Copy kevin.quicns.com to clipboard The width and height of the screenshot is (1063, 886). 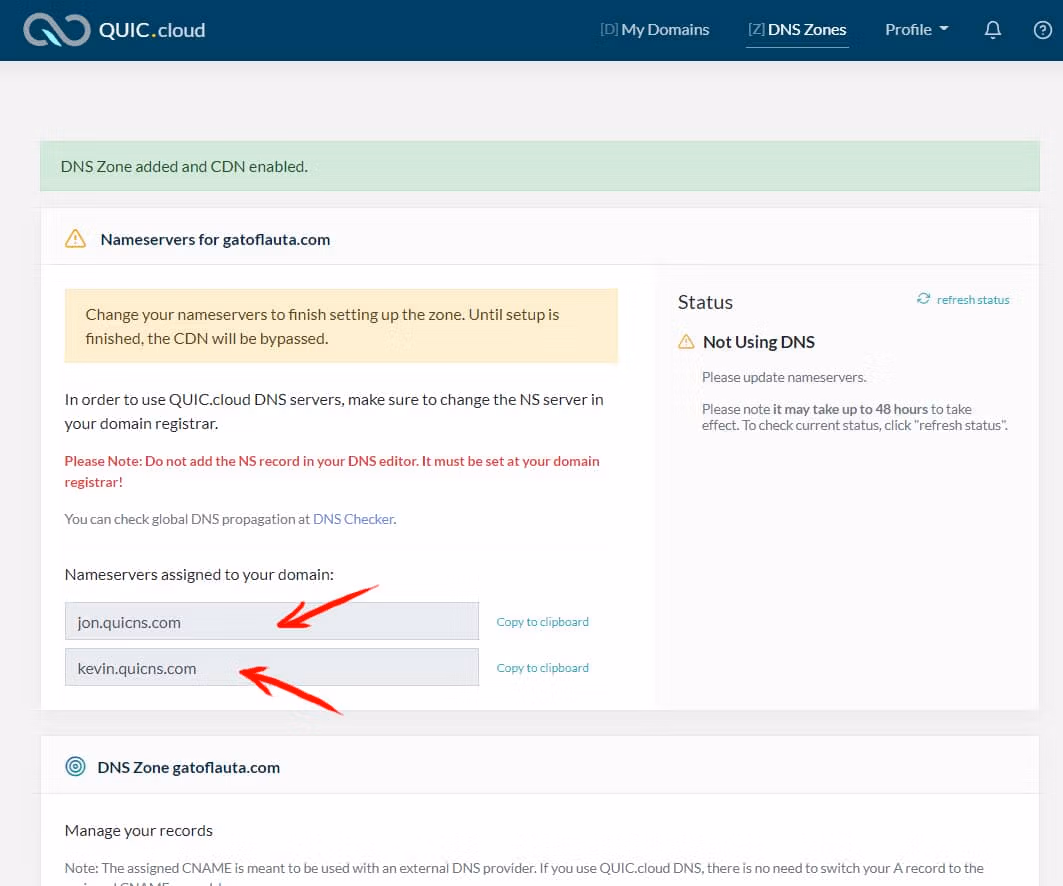[x=542, y=668]
